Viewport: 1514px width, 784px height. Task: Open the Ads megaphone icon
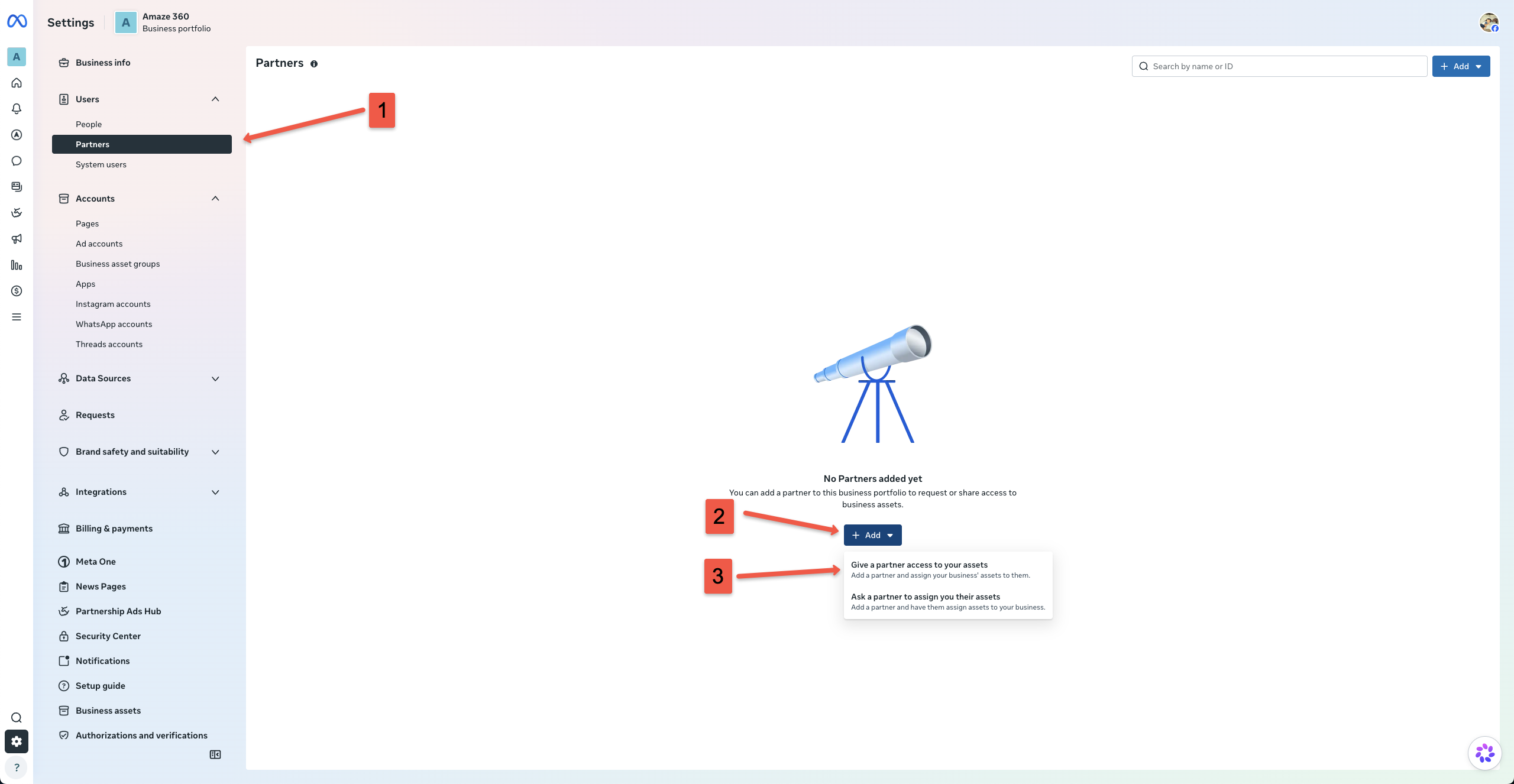17,239
